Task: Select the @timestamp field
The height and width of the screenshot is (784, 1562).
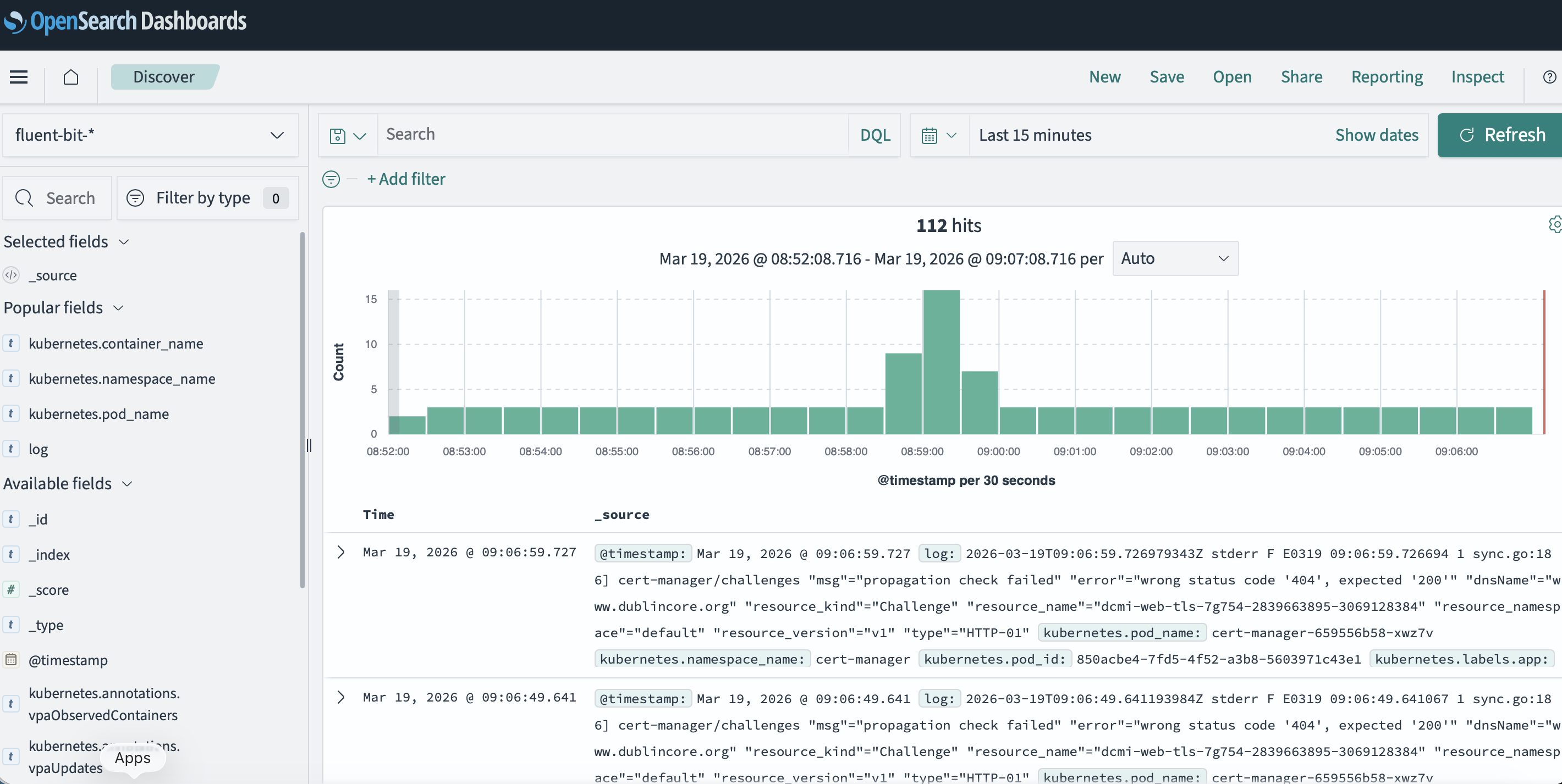Action: (68, 660)
